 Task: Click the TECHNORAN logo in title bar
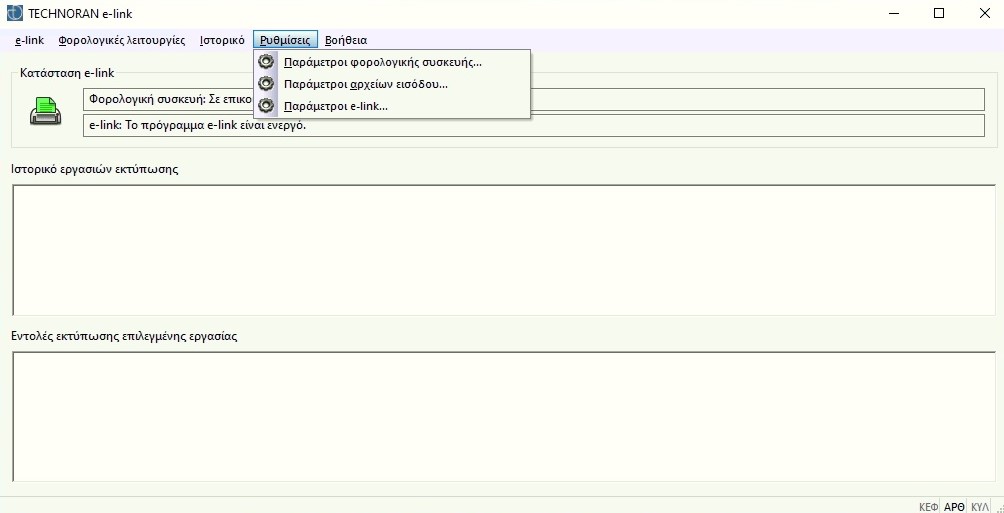[14, 13]
